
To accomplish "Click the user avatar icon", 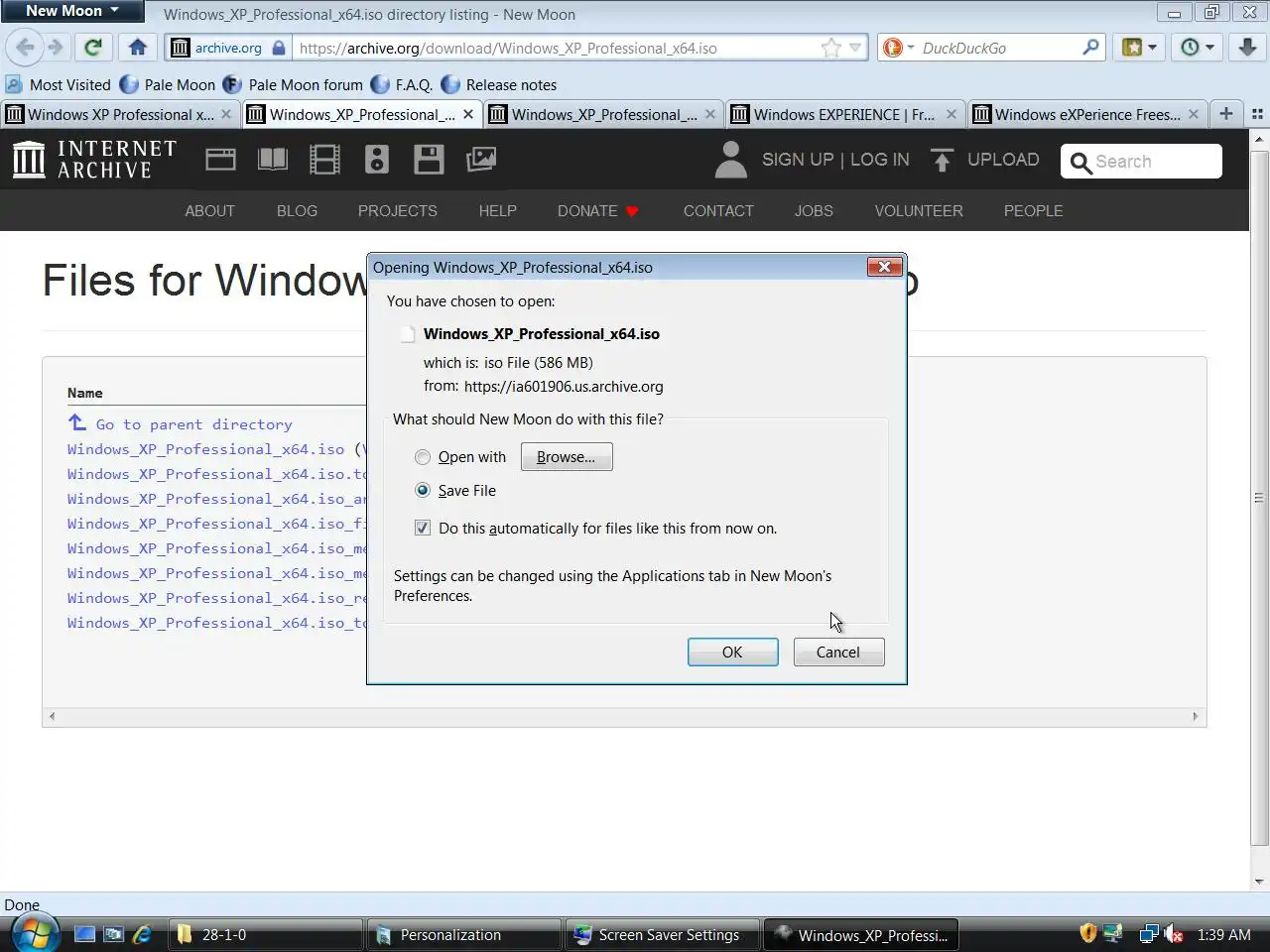I will click(x=730, y=160).
